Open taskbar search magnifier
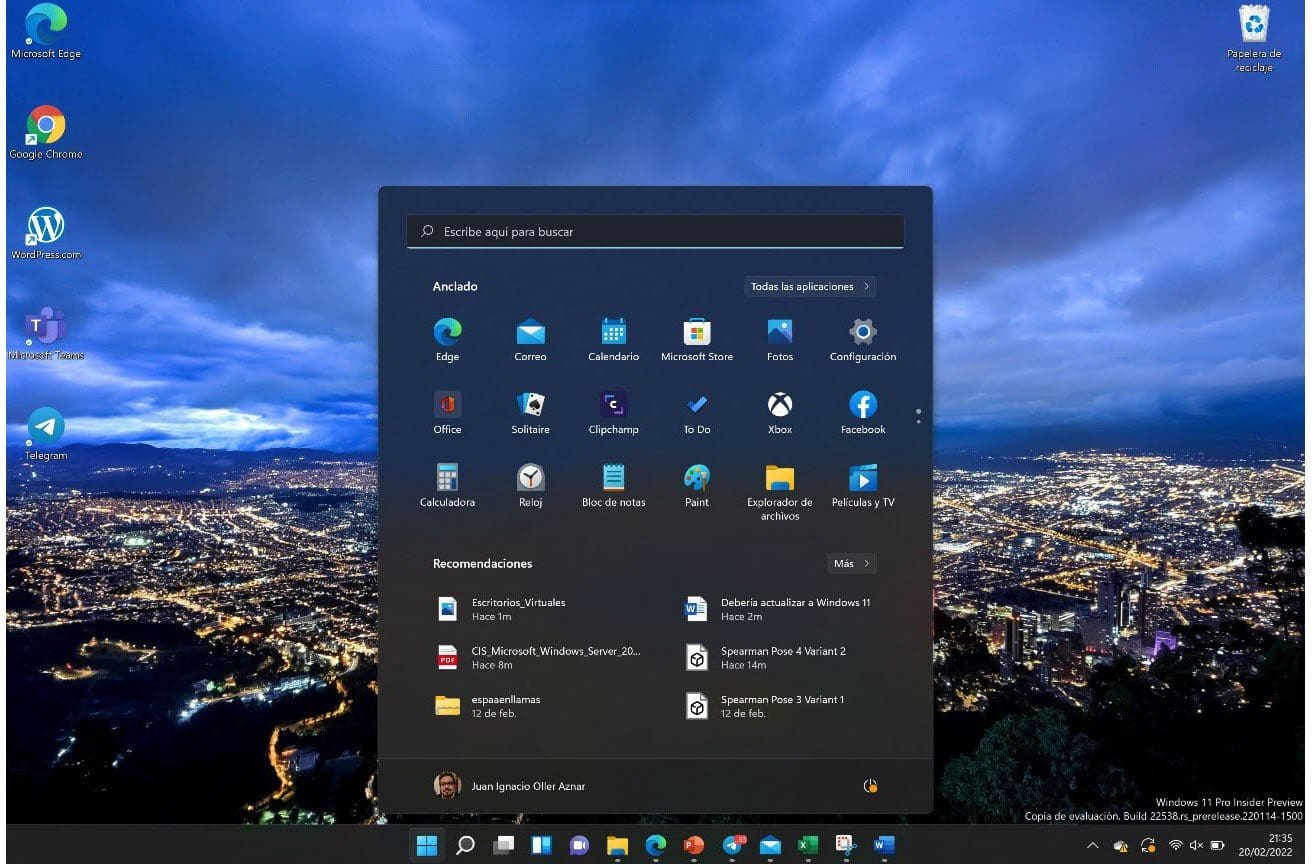Screen dimensions: 1314x864 point(465,845)
